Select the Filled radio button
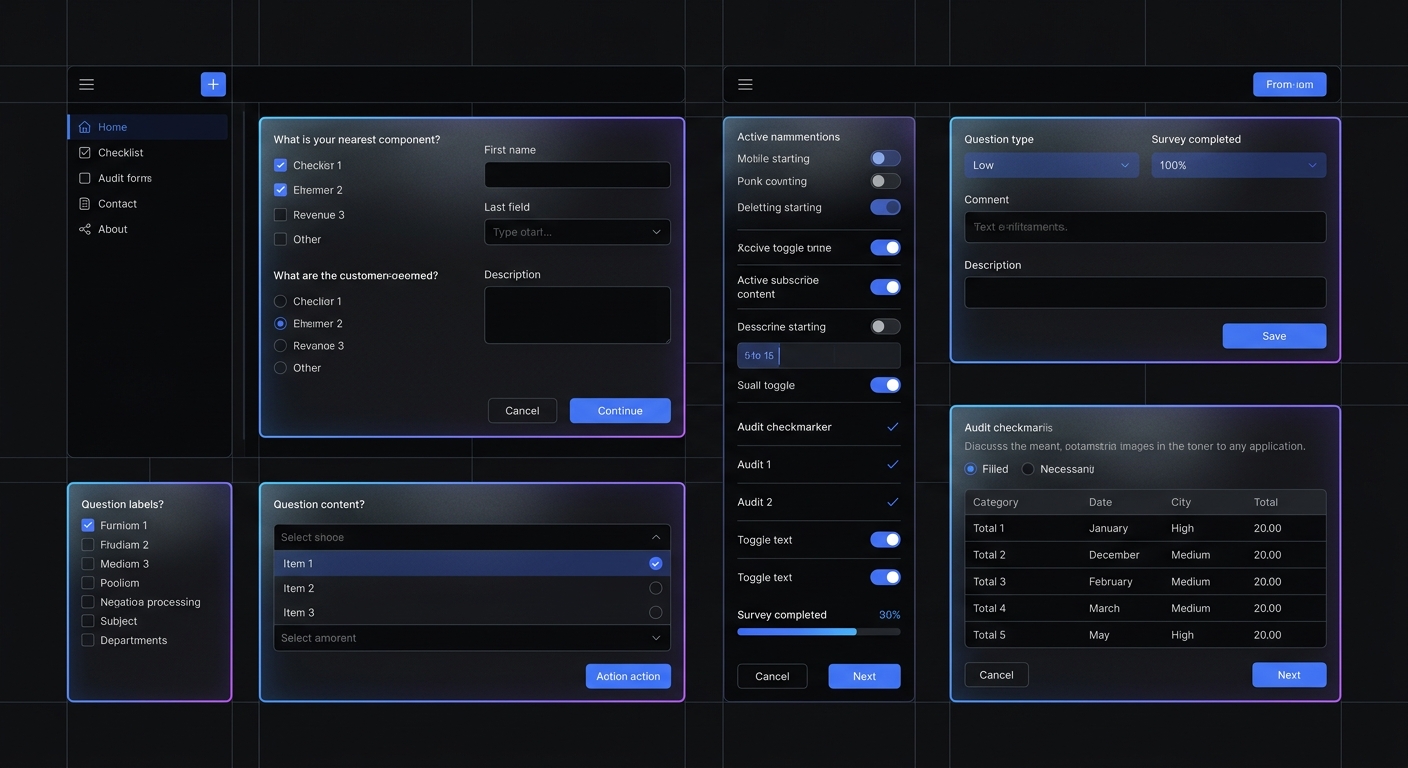 970,469
